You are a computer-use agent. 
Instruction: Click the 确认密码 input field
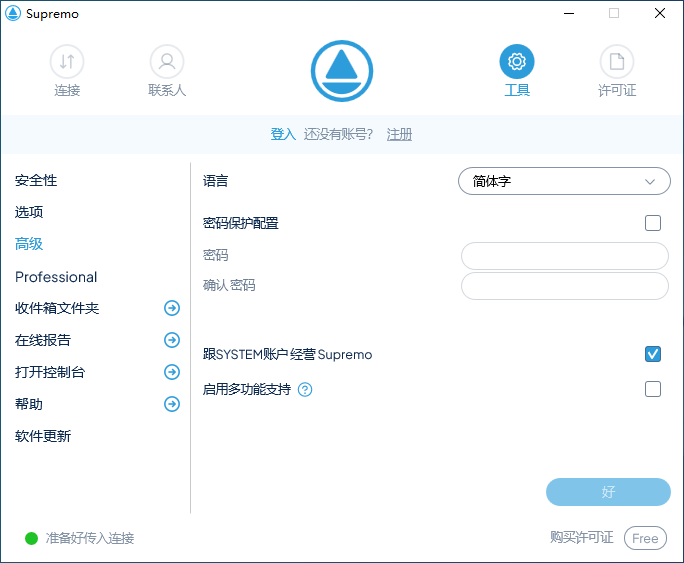[564, 286]
